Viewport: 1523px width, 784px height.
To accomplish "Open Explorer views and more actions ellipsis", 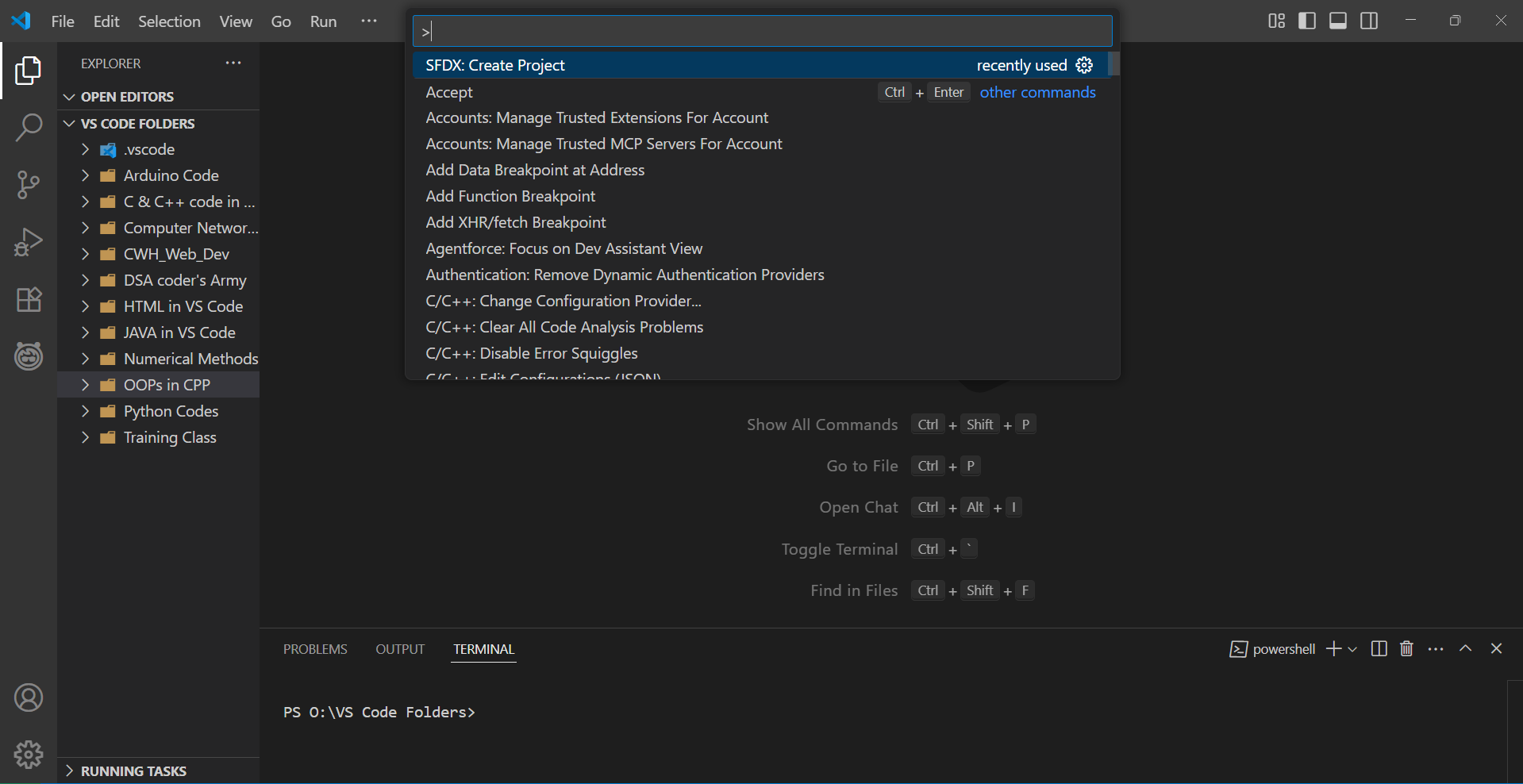I will (x=233, y=63).
